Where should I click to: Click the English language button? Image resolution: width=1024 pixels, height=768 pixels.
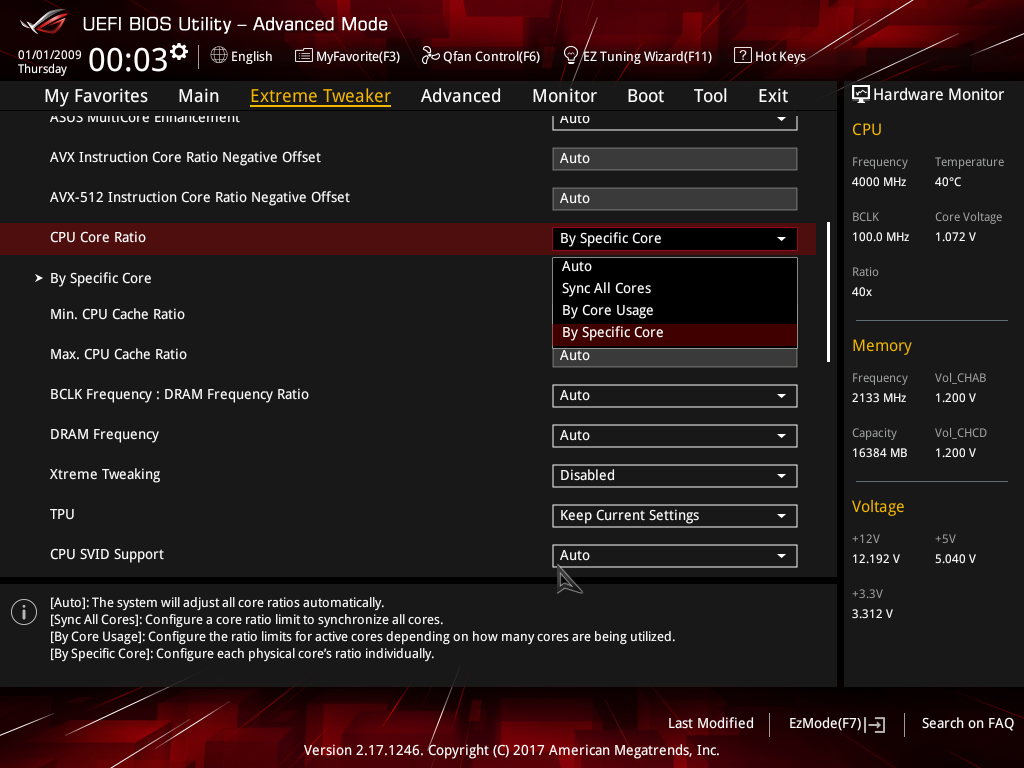point(242,56)
